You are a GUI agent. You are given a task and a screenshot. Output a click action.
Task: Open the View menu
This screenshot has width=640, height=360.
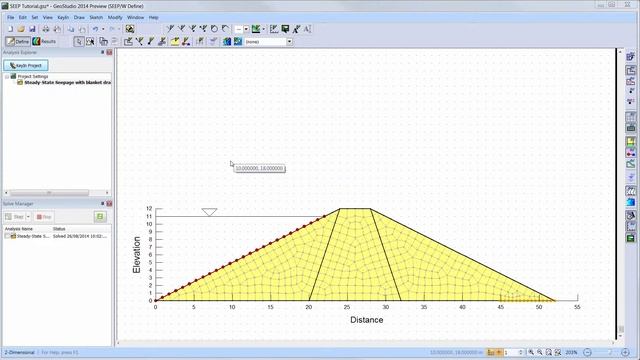48,18
